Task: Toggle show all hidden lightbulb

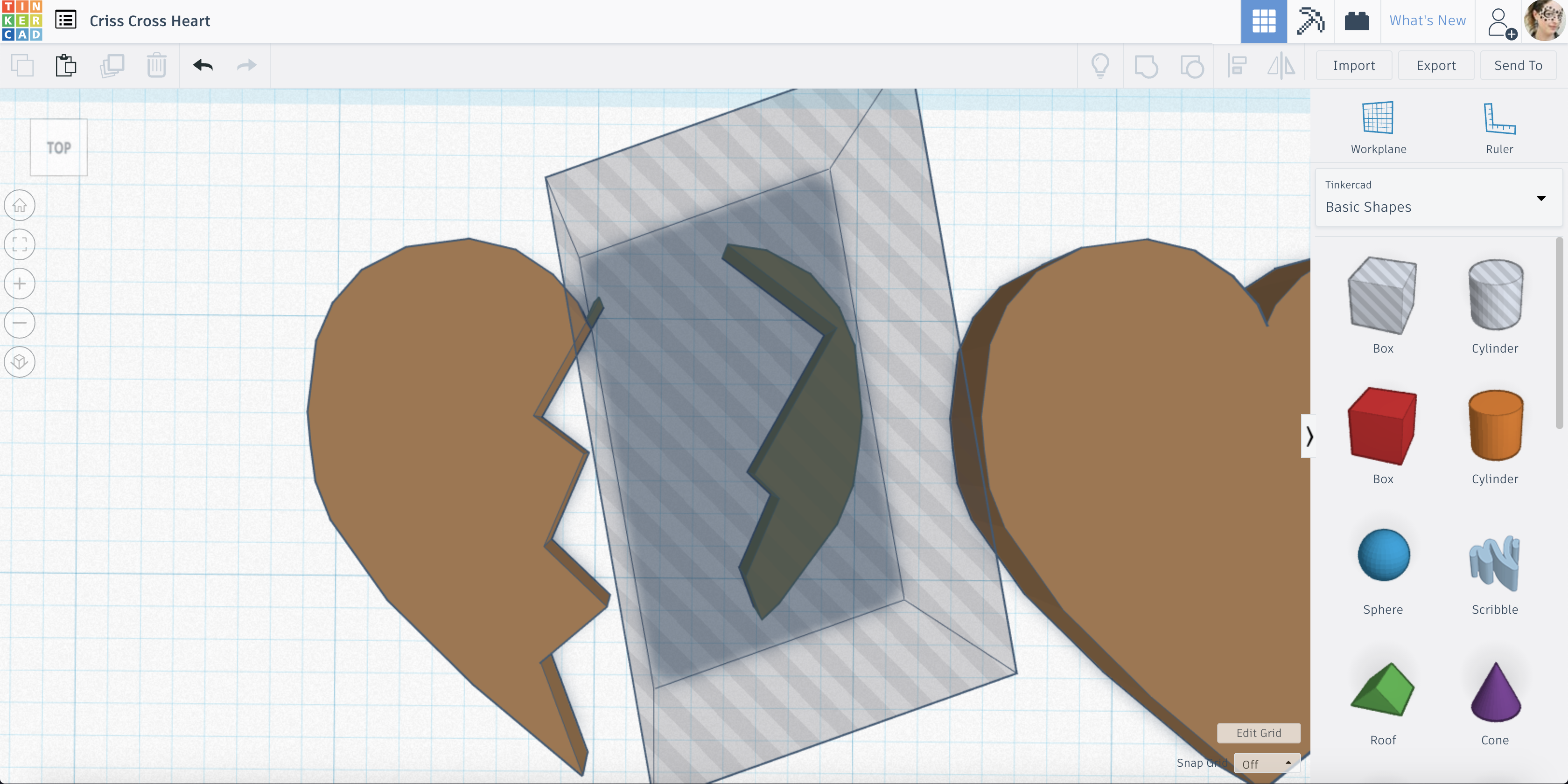Action: click(1100, 65)
